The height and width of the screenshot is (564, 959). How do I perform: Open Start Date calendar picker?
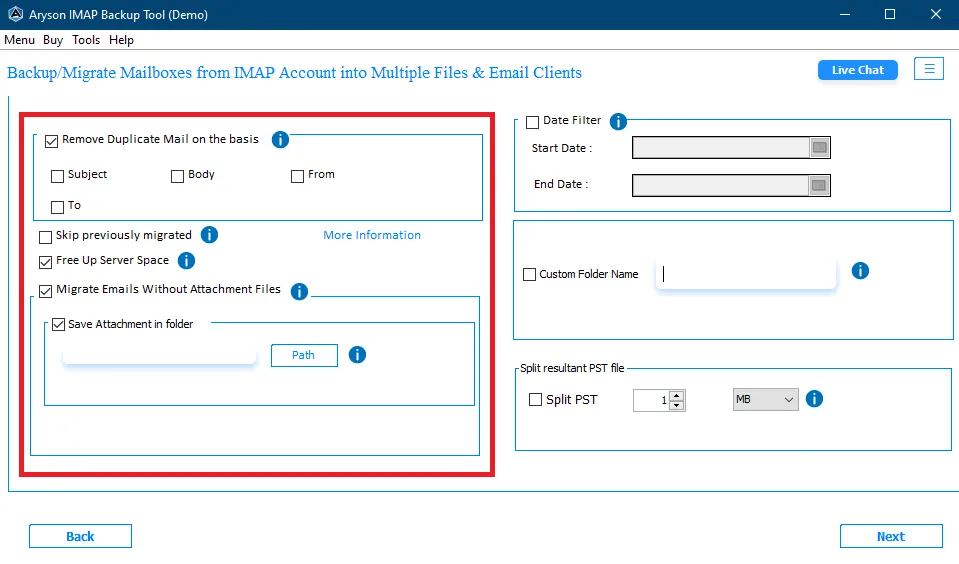(x=820, y=147)
